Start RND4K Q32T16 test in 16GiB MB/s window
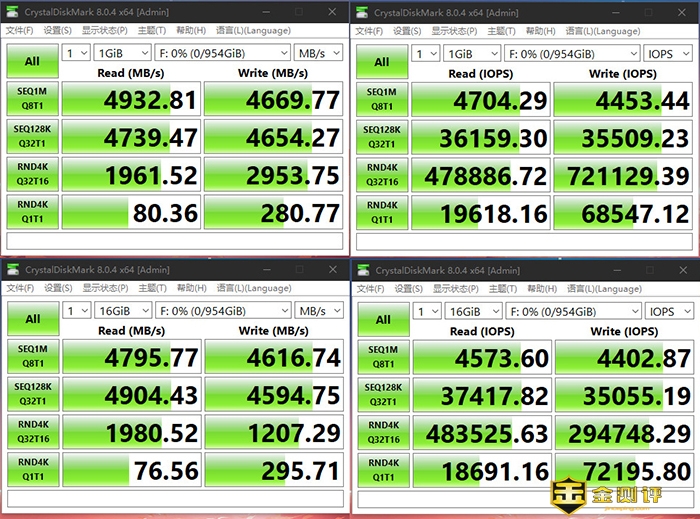Image resolution: width=700 pixels, height=519 pixels. (x=33, y=432)
